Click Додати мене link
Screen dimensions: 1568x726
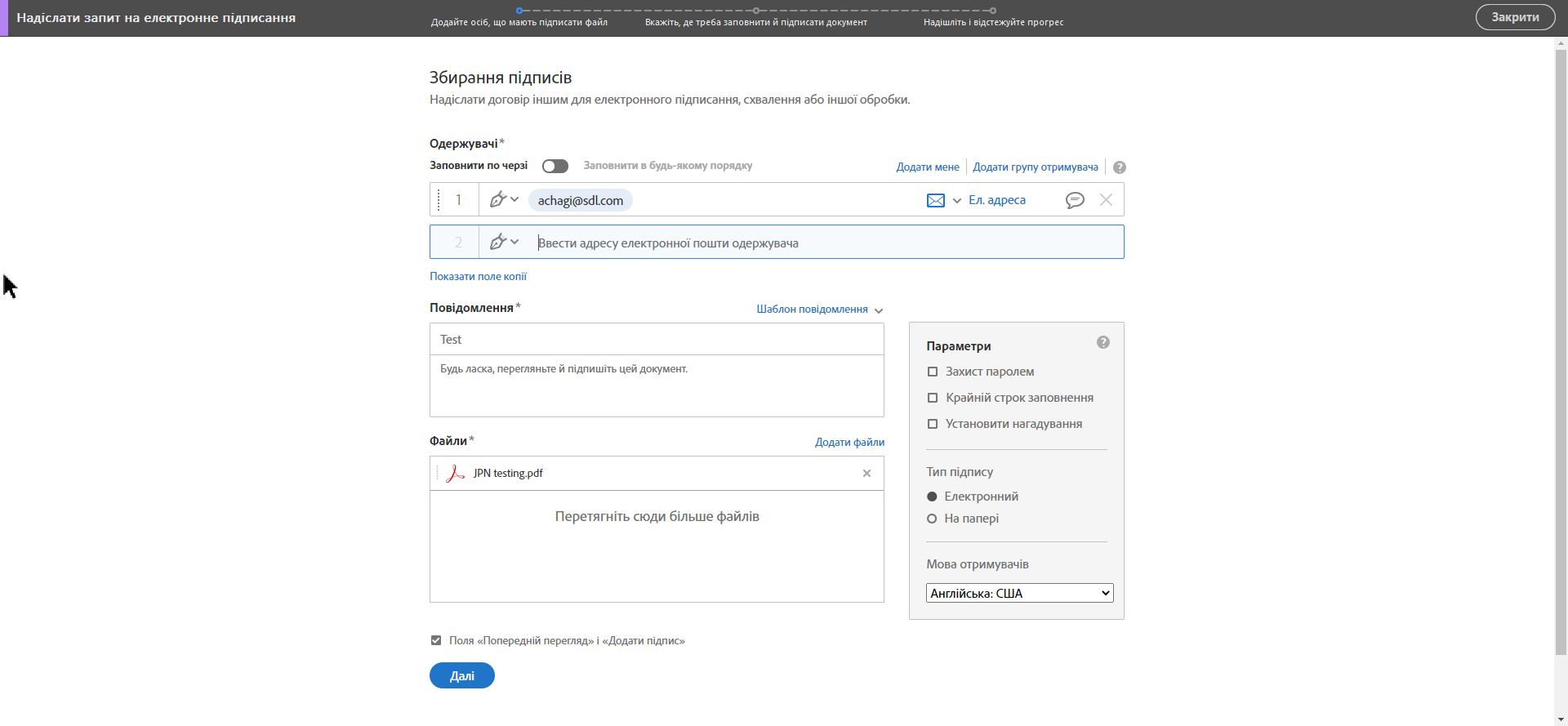click(x=928, y=167)
